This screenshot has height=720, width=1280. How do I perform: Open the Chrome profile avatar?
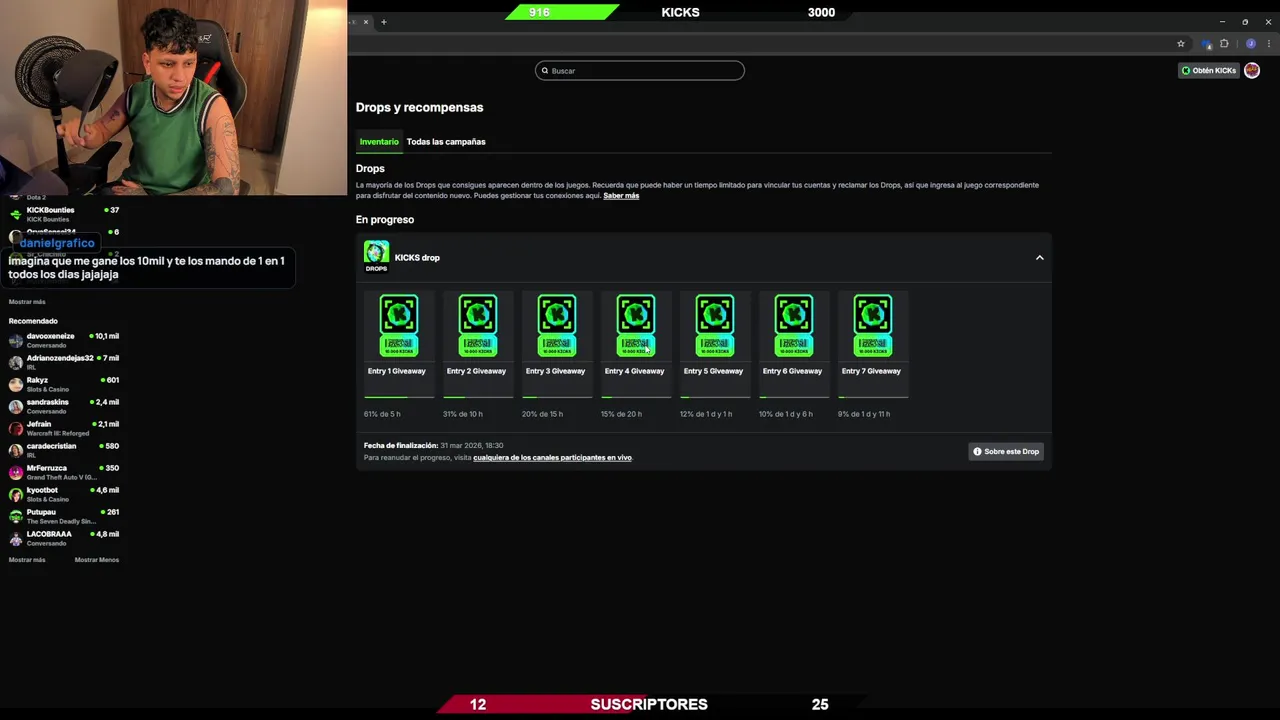point(1250,44)
